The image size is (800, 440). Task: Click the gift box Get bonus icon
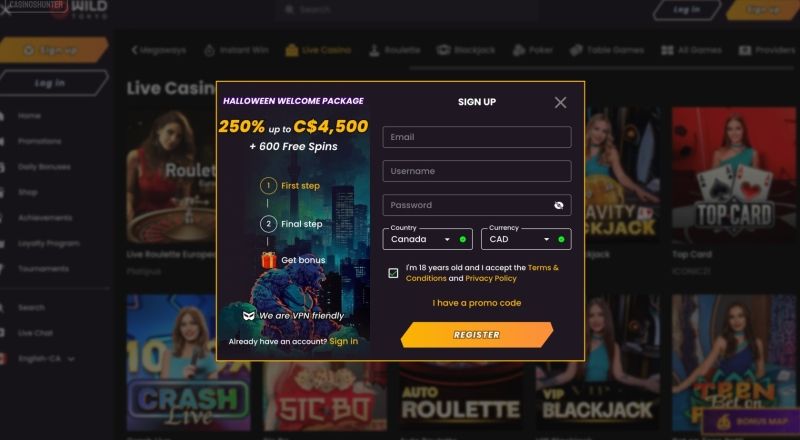269,260
